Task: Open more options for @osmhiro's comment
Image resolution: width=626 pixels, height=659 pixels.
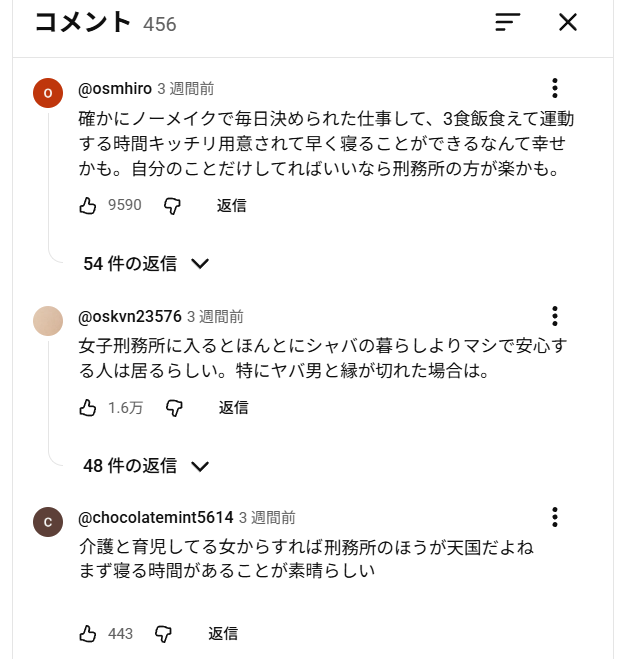Action: [555, 88]
